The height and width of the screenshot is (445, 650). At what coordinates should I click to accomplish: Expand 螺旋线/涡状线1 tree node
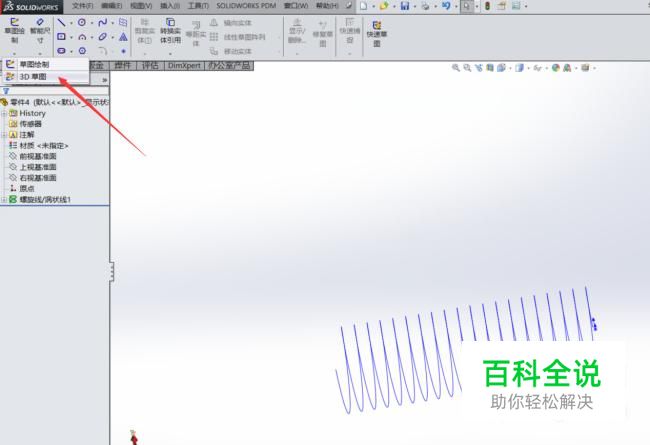pyautogui.click(x=4, y=199)
